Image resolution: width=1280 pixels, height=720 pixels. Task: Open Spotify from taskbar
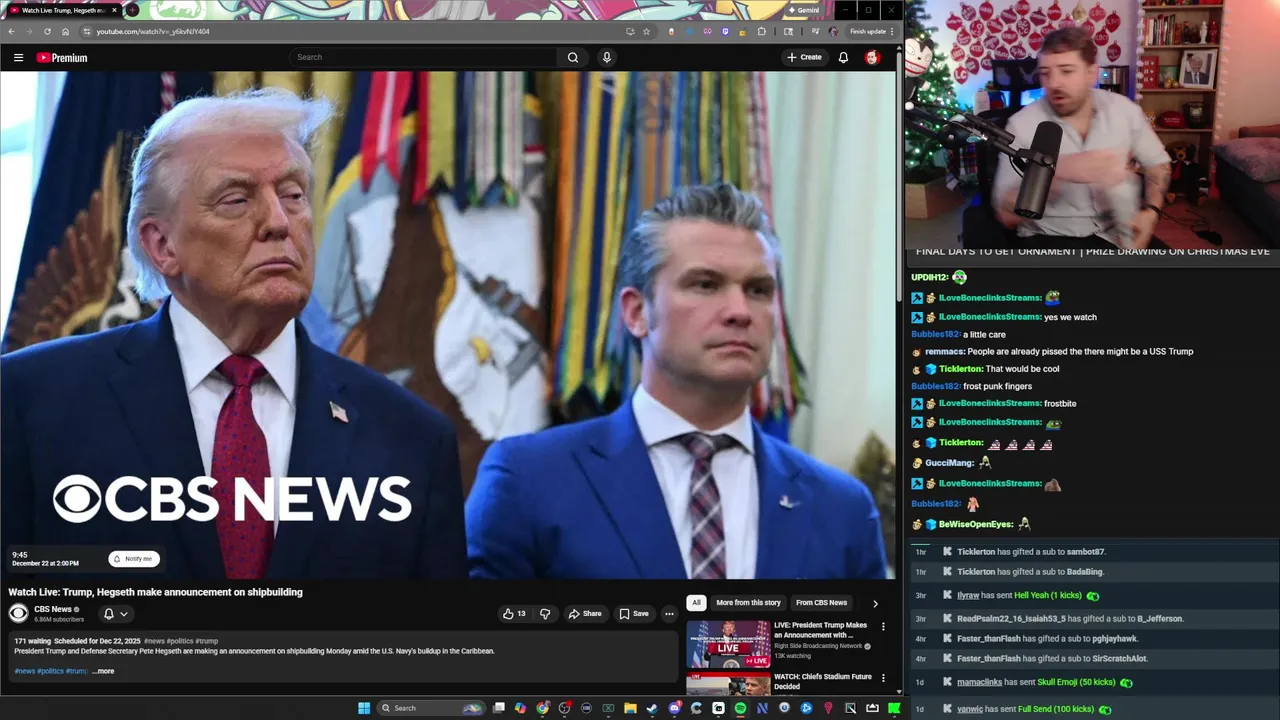tap(740, 708)
